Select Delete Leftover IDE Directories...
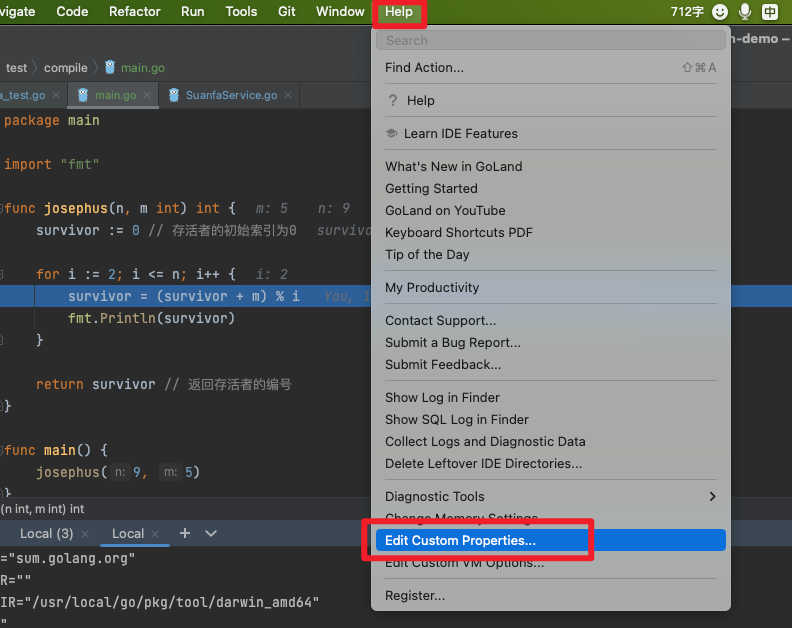 pos(551,464)
